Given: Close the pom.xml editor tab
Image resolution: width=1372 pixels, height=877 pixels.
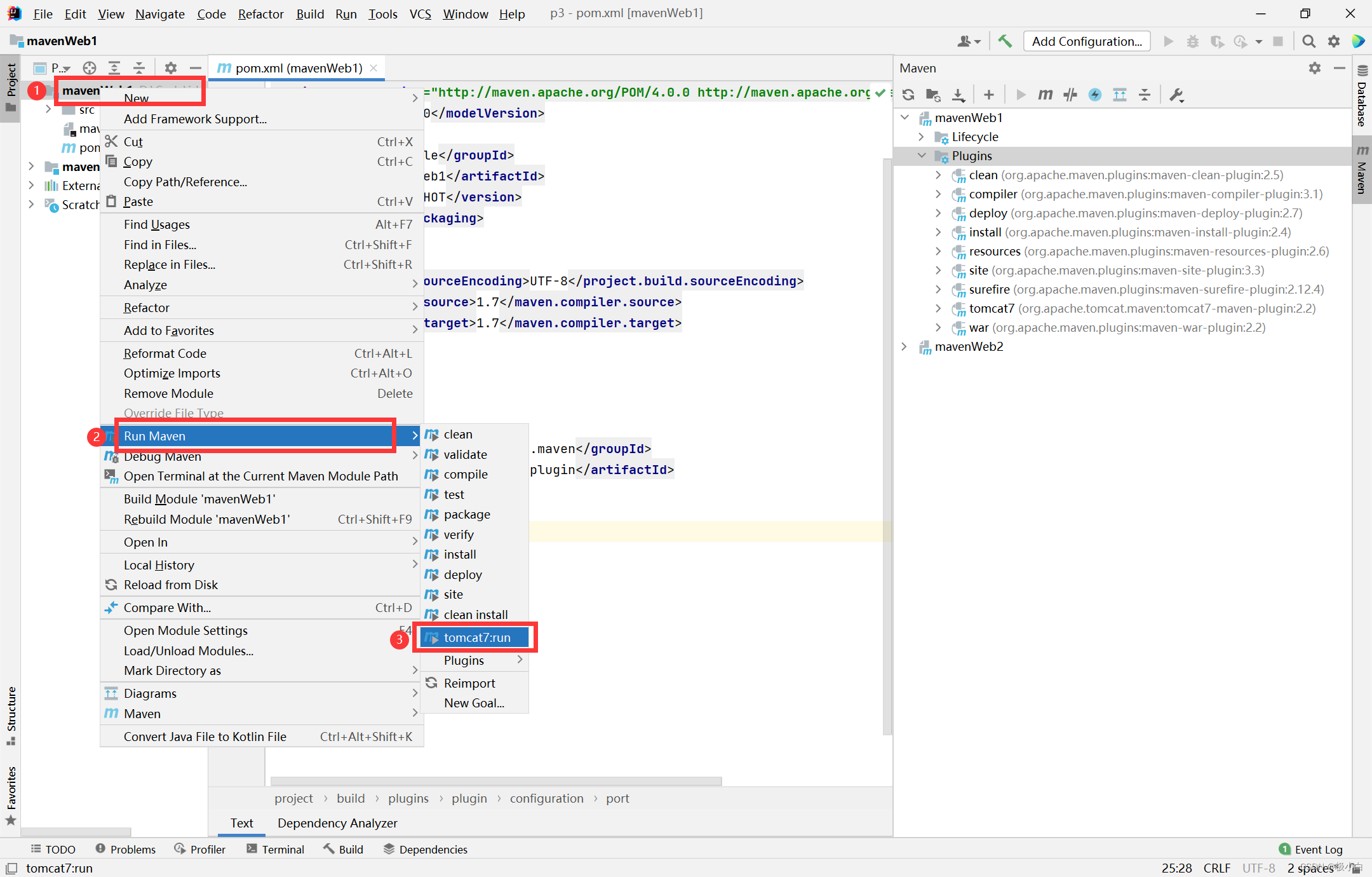Looking at the screenshot, I should tap(373, 68).
